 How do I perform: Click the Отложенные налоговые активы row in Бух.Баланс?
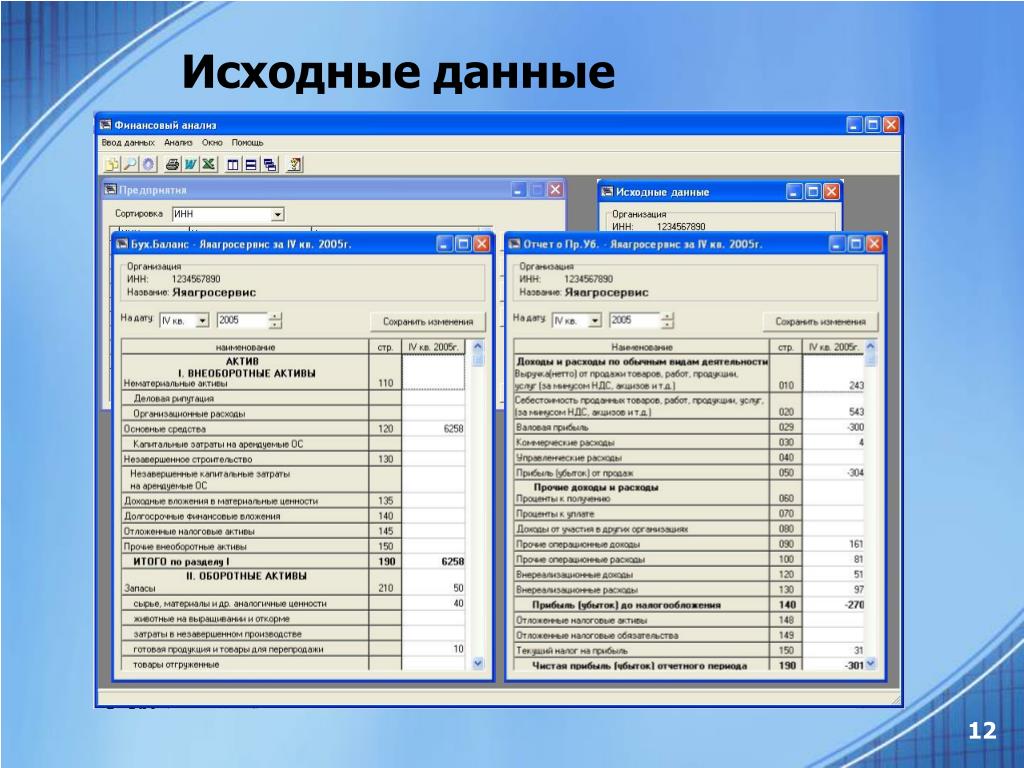click(x=246, y=532)
